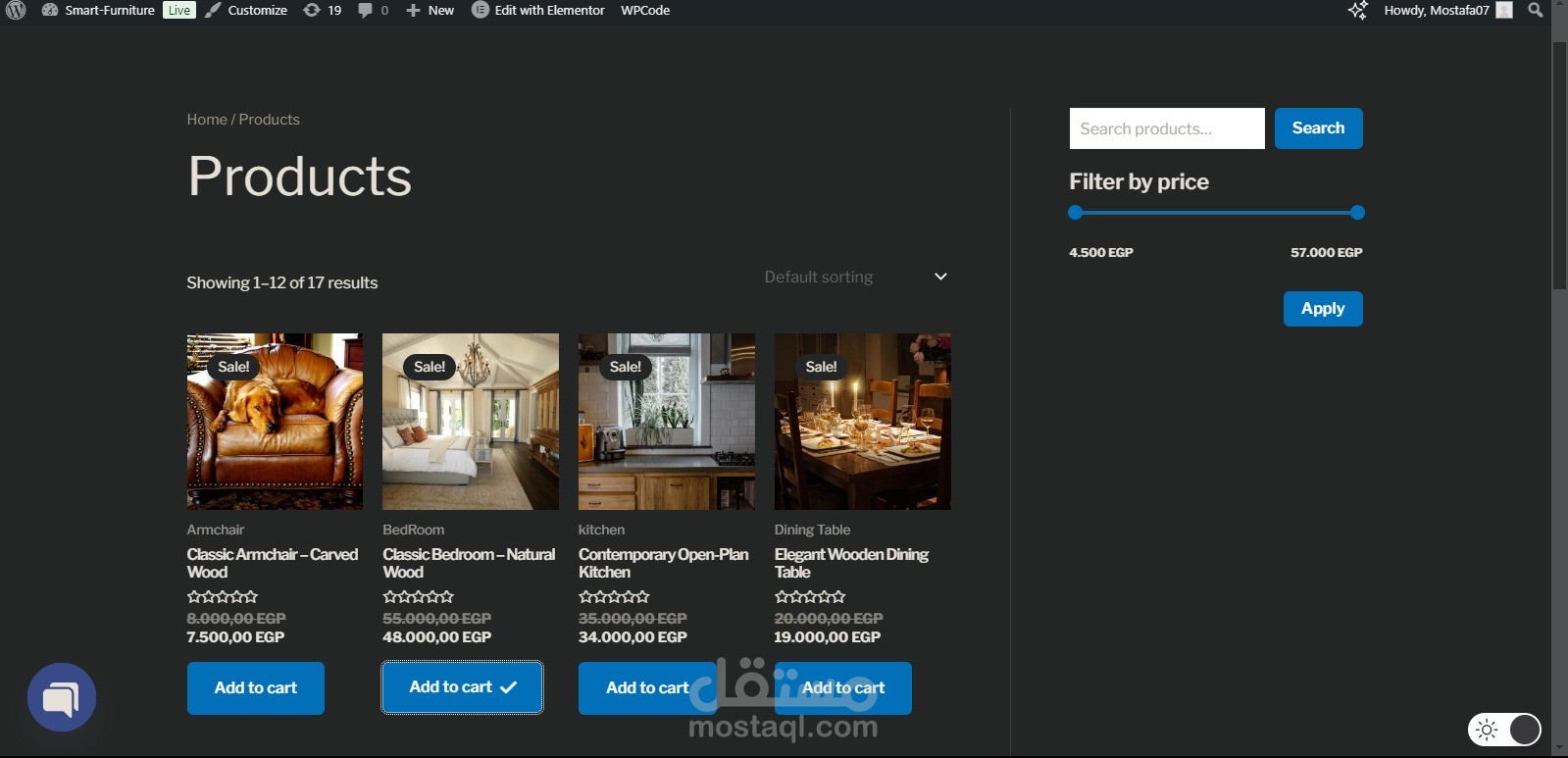Click the Customize paintbrush item

[246, 10]
